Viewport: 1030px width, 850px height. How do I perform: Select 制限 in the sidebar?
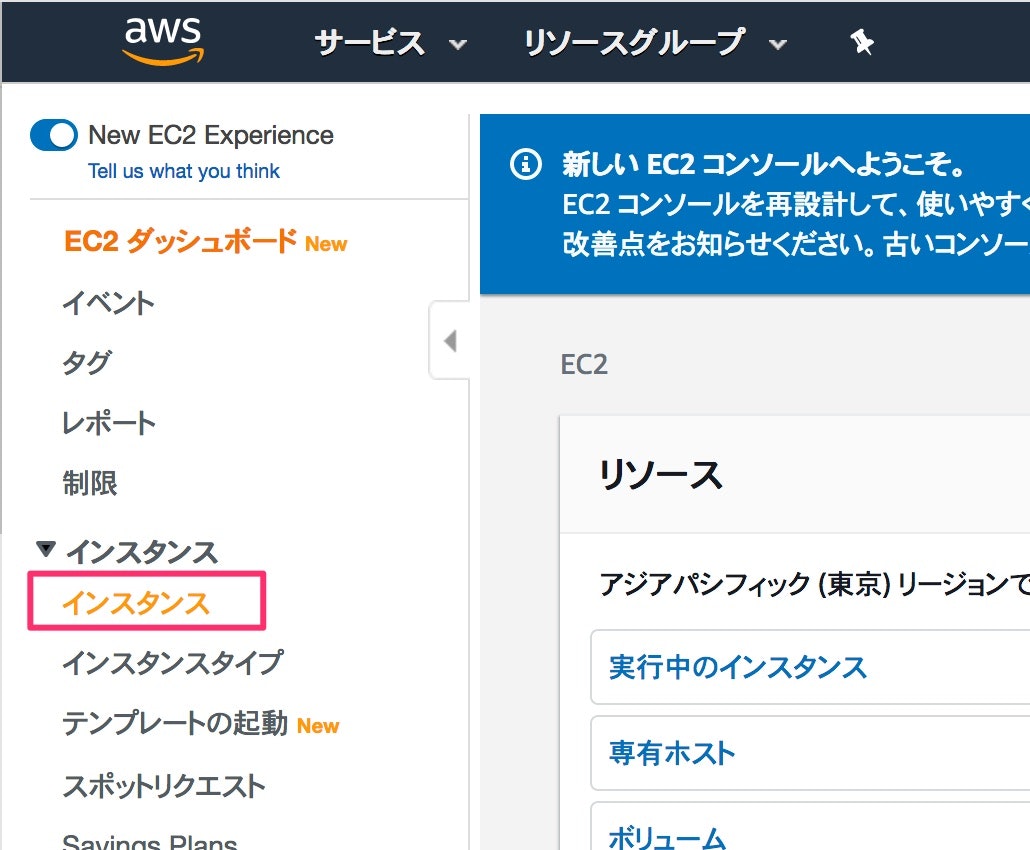pos(90,483)
